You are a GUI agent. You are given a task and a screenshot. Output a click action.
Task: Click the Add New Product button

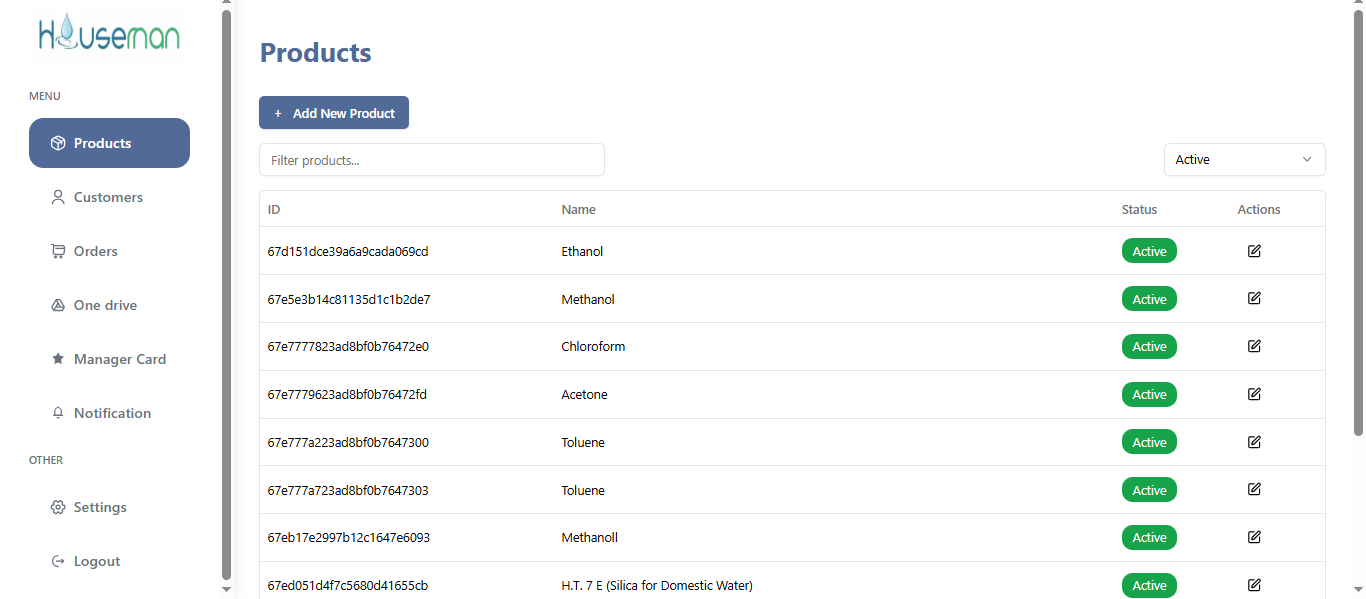pyautogui.click(x=334, y=113)
